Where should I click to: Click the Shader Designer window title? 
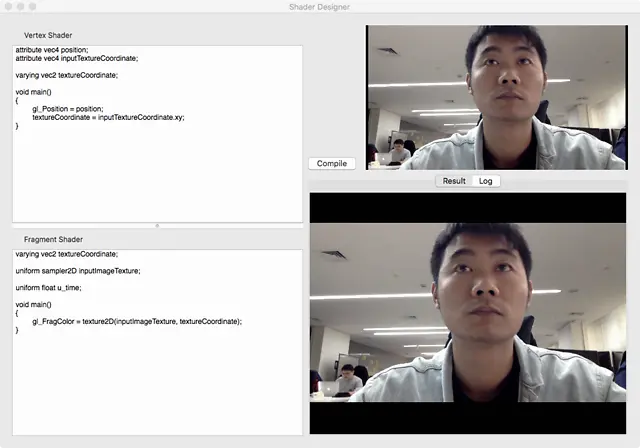(320, 7)
